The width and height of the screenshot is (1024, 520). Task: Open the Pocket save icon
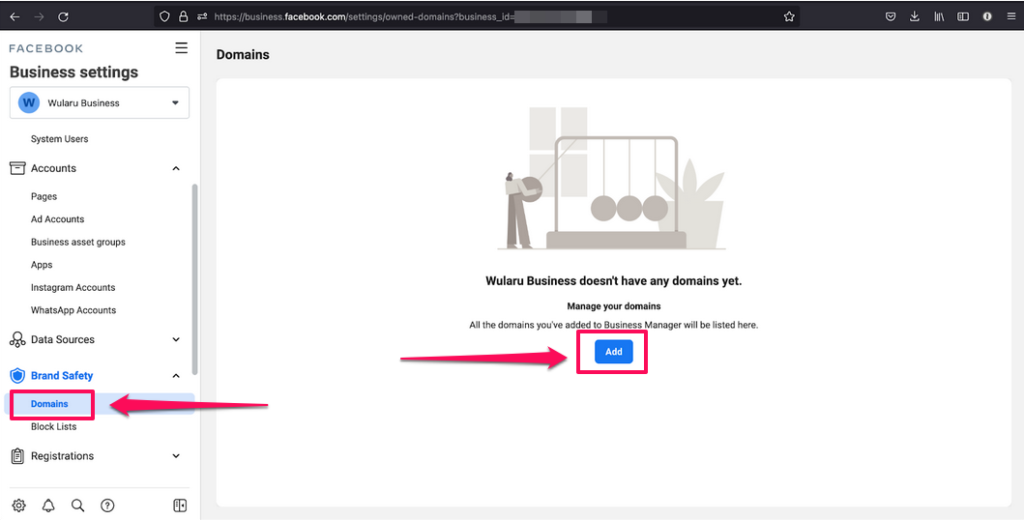[x=890, y=16]
